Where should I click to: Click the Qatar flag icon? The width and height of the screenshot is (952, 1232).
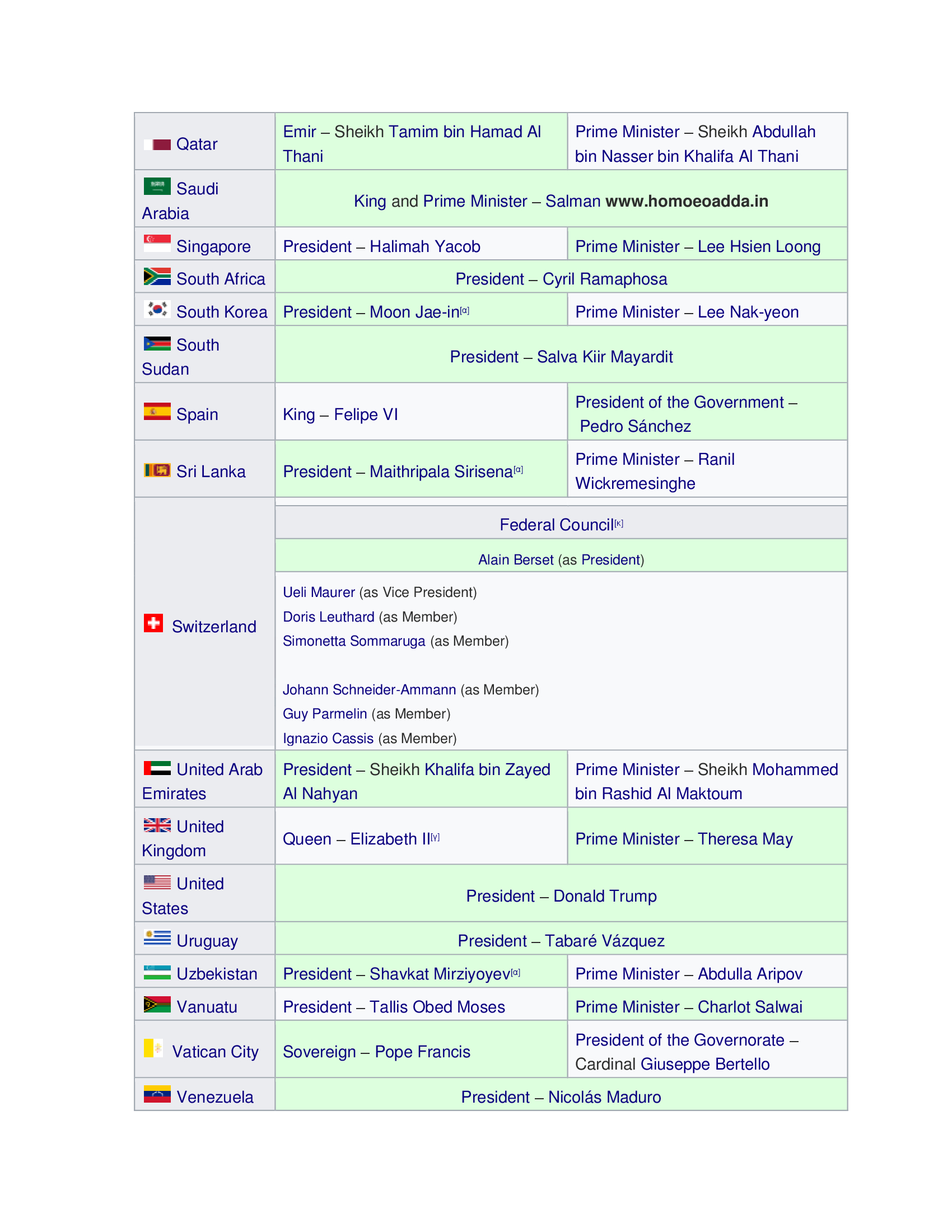(x=157, y=144)
